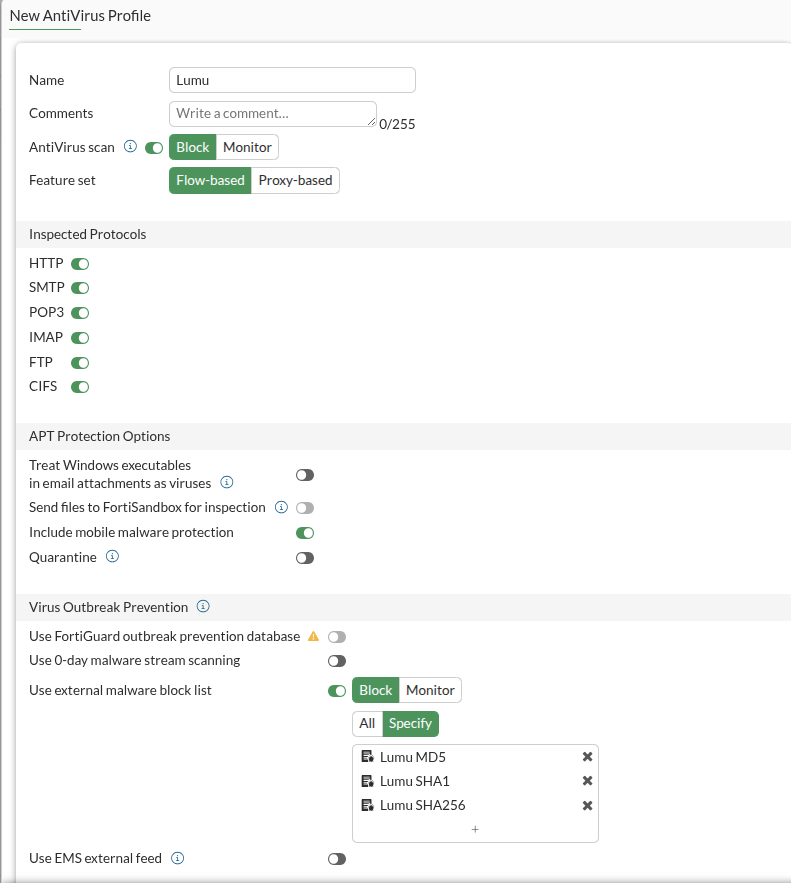Enable 0-day malware stream scanning
The width and height of the screenshot is (791, 883).
(337, 661)
